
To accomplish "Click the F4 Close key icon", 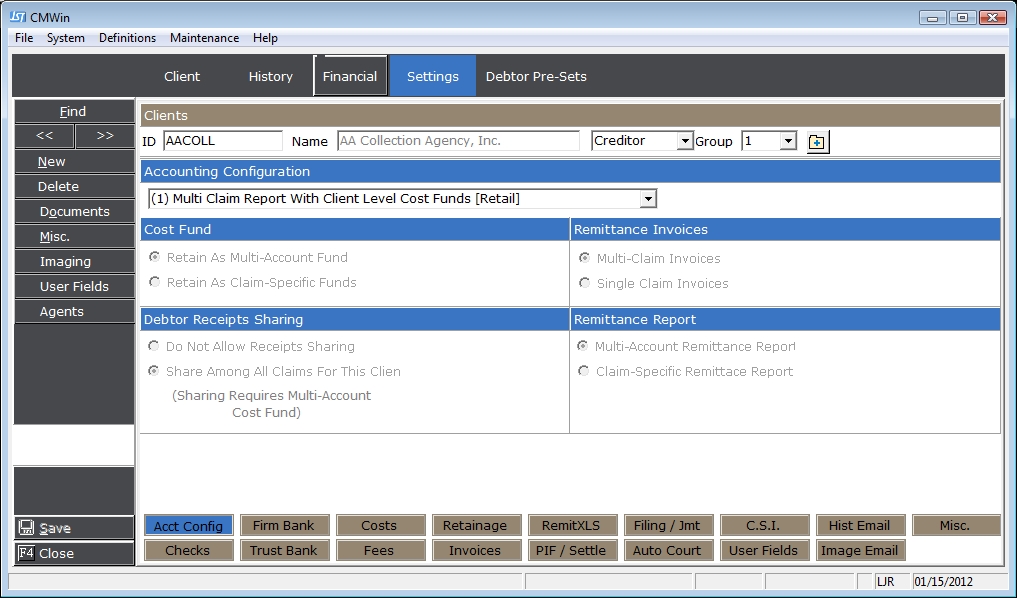I will pyautogui.click(x=27, y=553).
